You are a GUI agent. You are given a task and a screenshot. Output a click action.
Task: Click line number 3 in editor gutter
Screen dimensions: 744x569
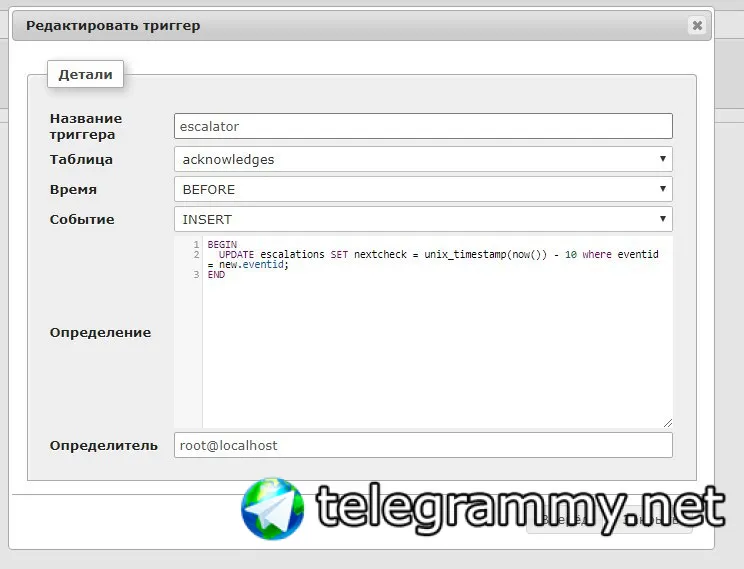[196, 274]
